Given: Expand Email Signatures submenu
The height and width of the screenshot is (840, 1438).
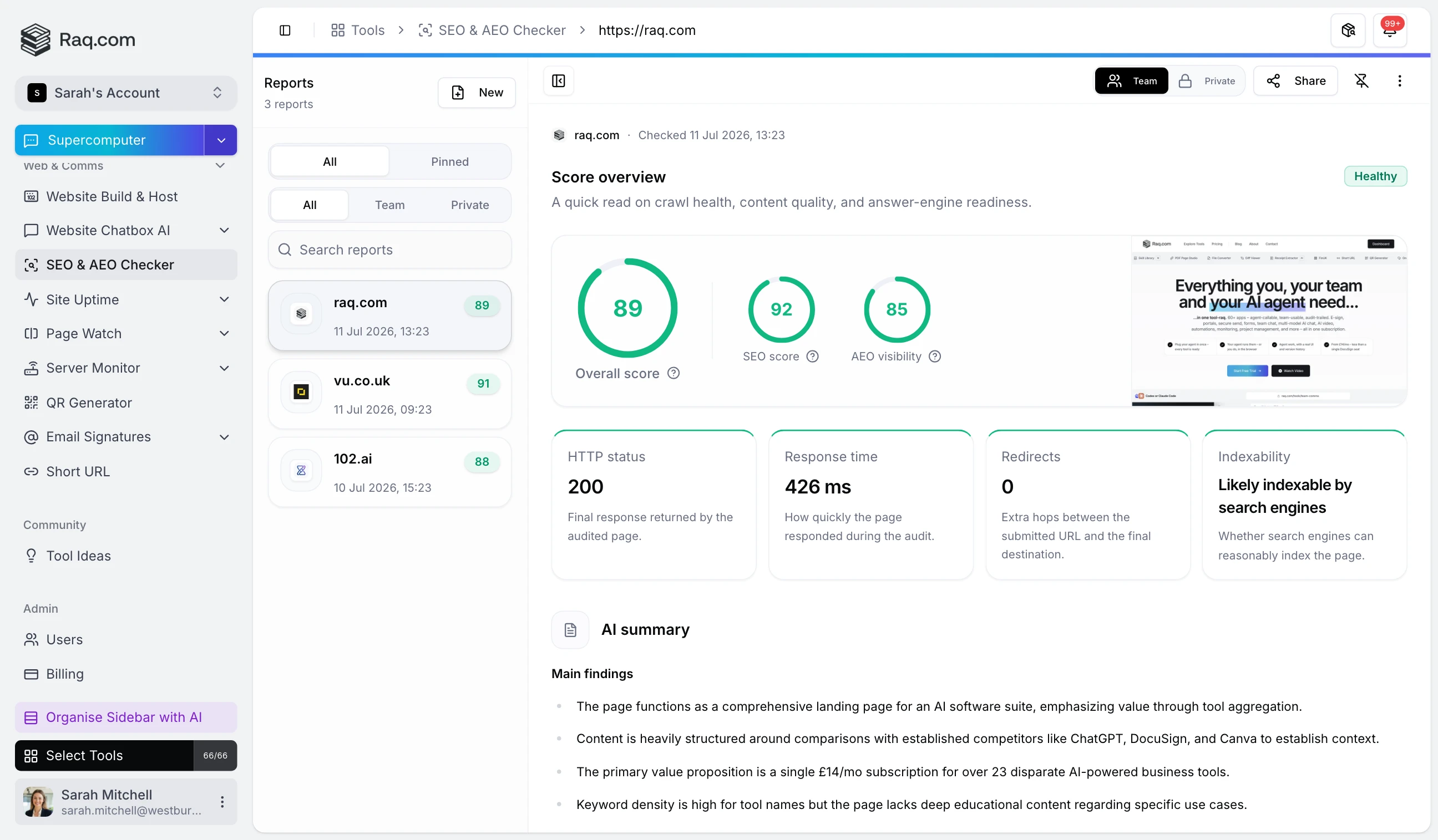Looking at the screenshot, I should pos(224,437).
